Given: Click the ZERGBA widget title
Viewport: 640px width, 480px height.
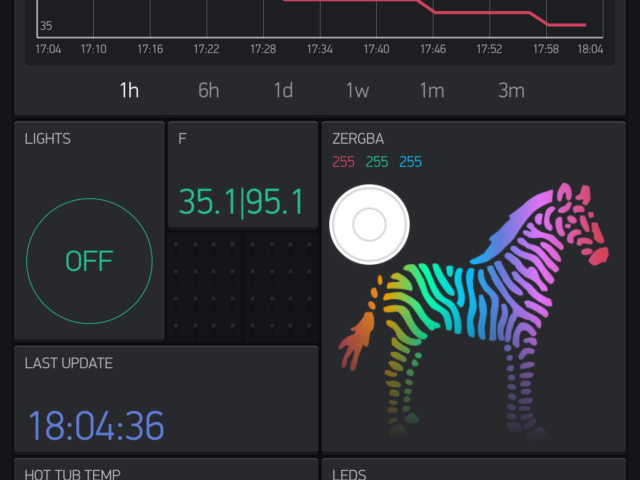Looking at the screenshot, I should point(358,139).
